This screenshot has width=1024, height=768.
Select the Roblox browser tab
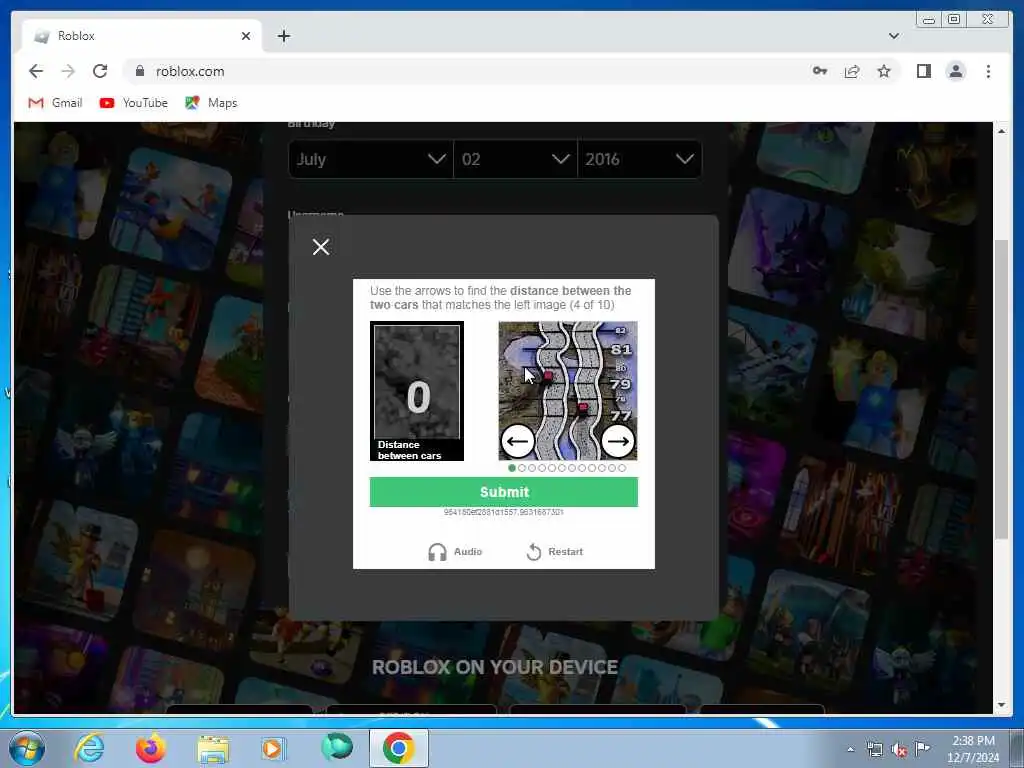pos(141,36)
